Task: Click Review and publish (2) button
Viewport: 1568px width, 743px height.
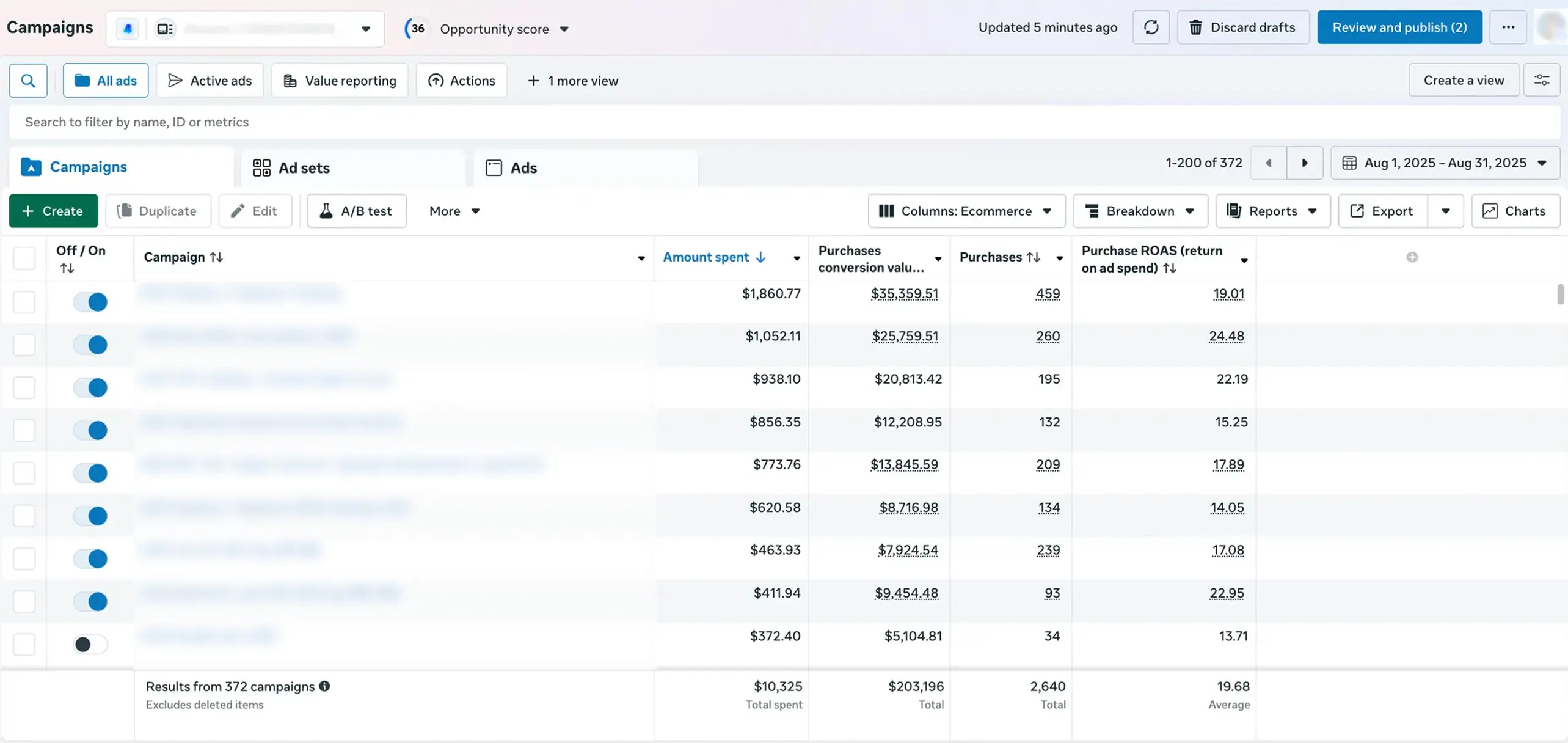Action: click(1399, 27)
